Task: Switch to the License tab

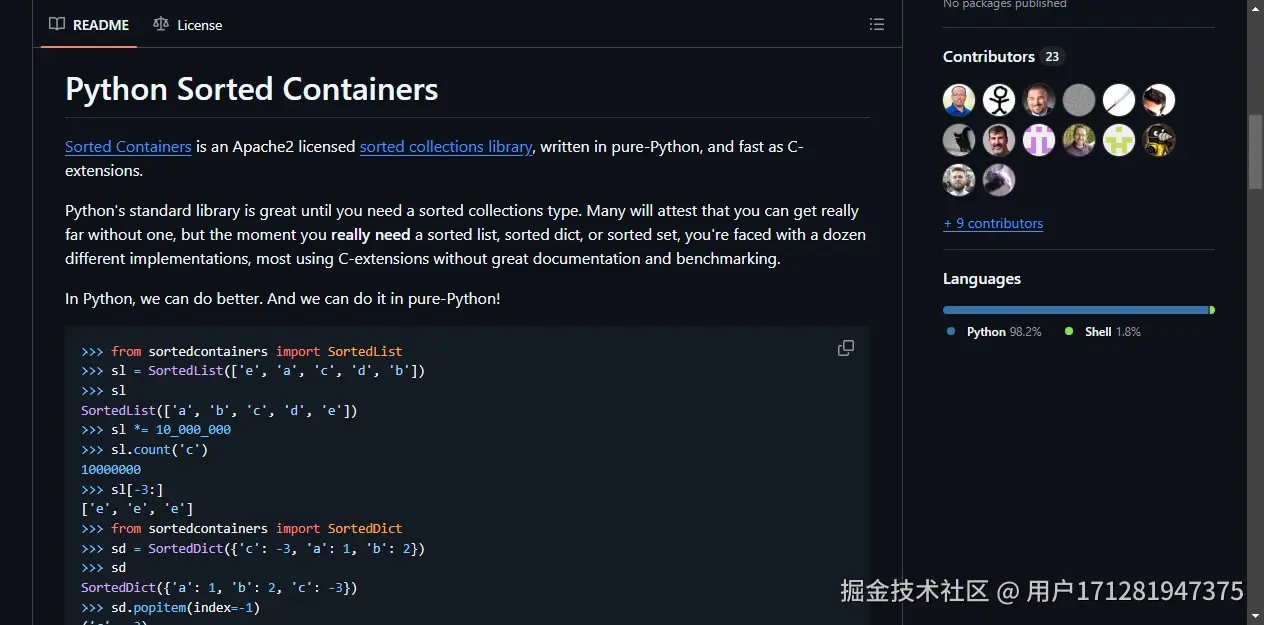Action: [x=187, y=25]
